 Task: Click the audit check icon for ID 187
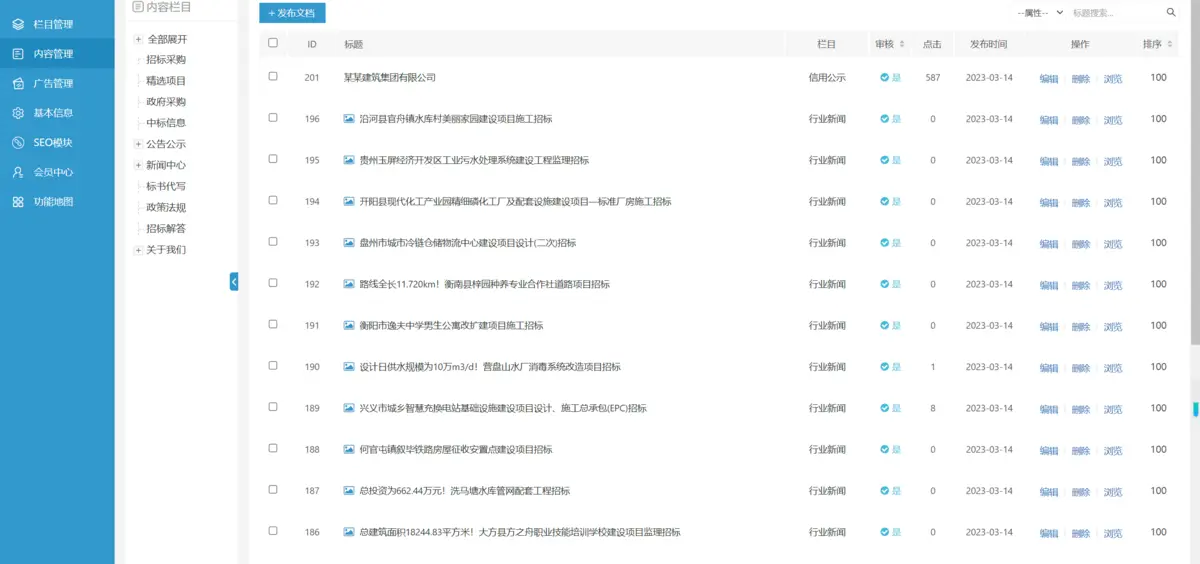click(885, 491)
